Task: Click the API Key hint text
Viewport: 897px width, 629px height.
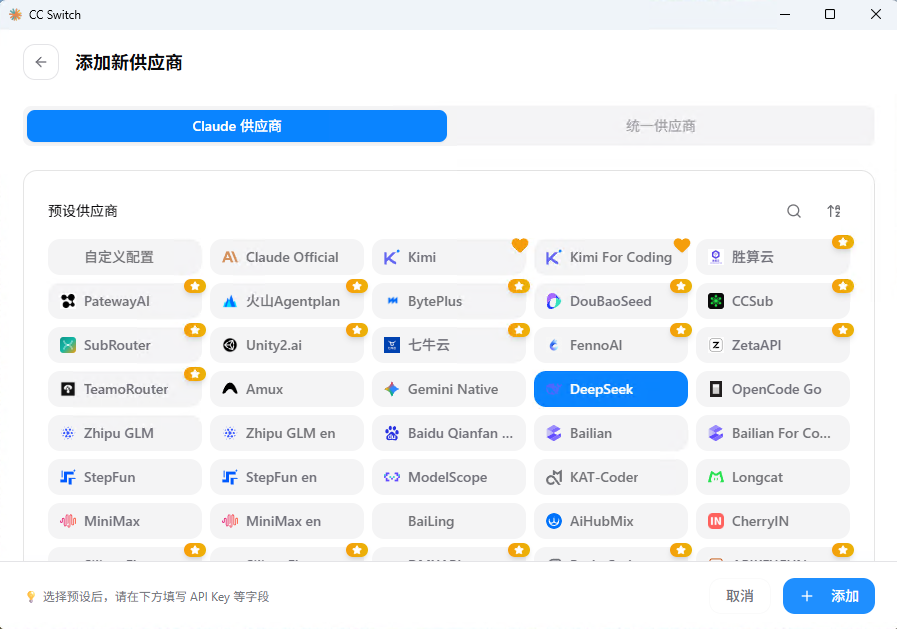Action: coord(156,597)
